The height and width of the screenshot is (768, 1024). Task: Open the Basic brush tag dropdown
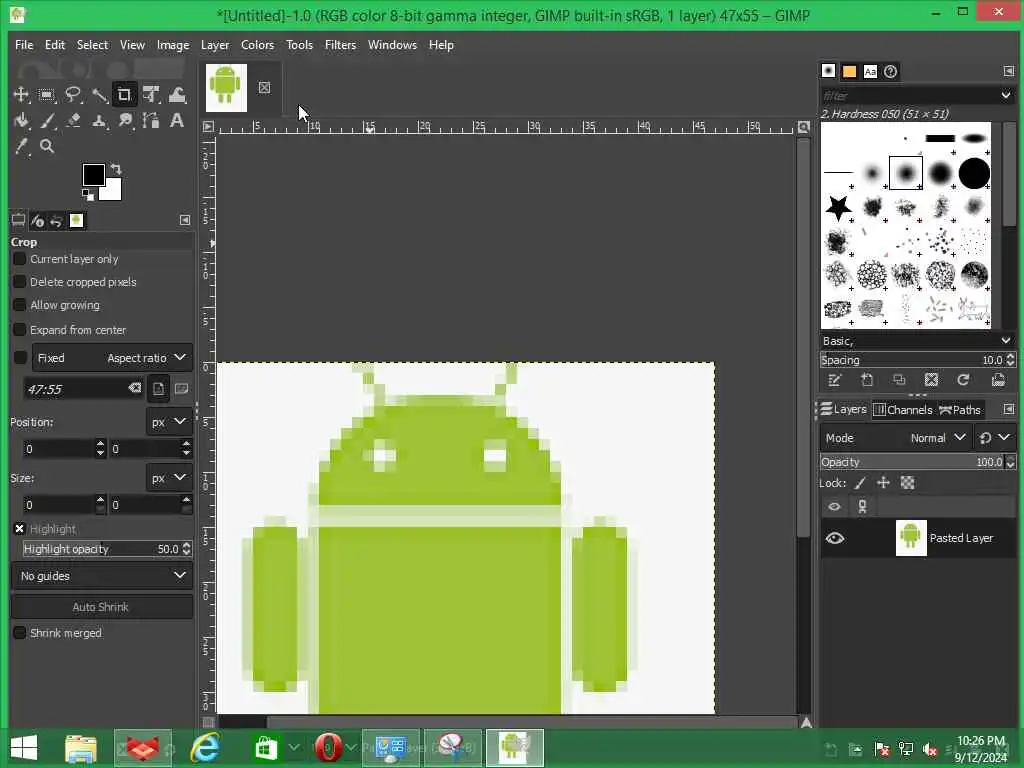click(x=917, y=341)
